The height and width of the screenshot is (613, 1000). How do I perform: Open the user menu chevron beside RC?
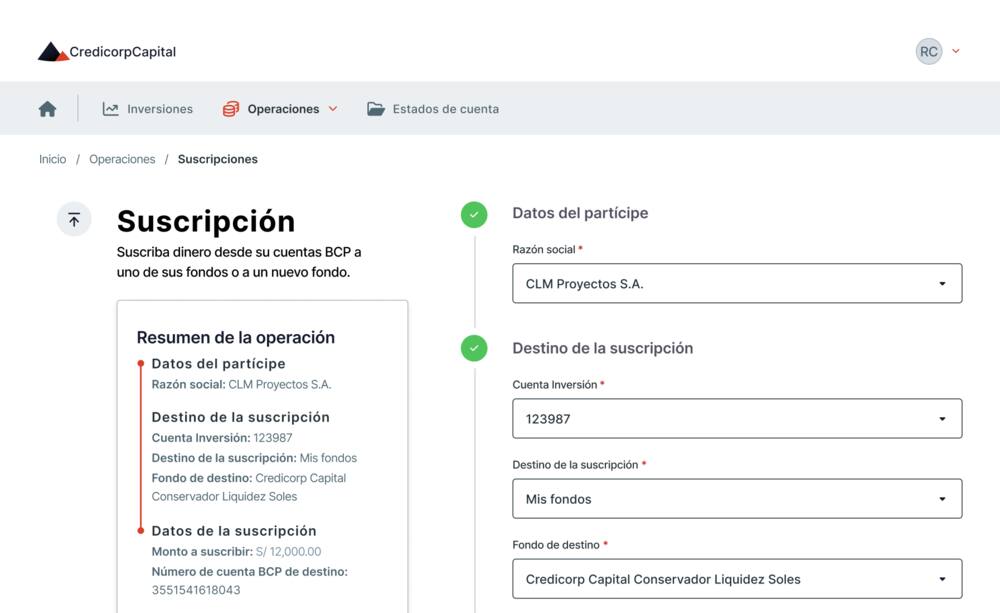point(955,51)
